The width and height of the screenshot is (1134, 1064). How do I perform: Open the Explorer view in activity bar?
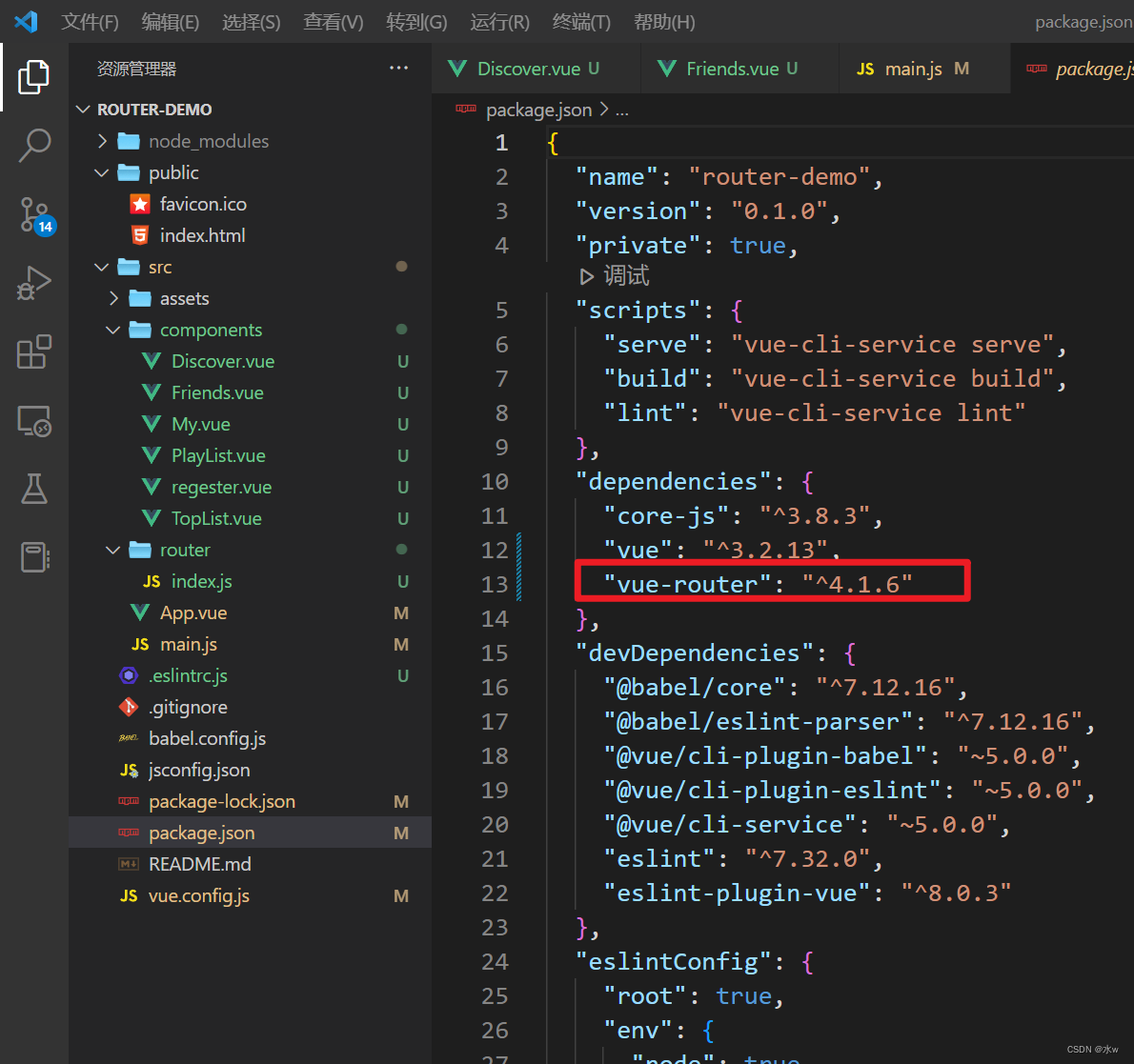34,77
